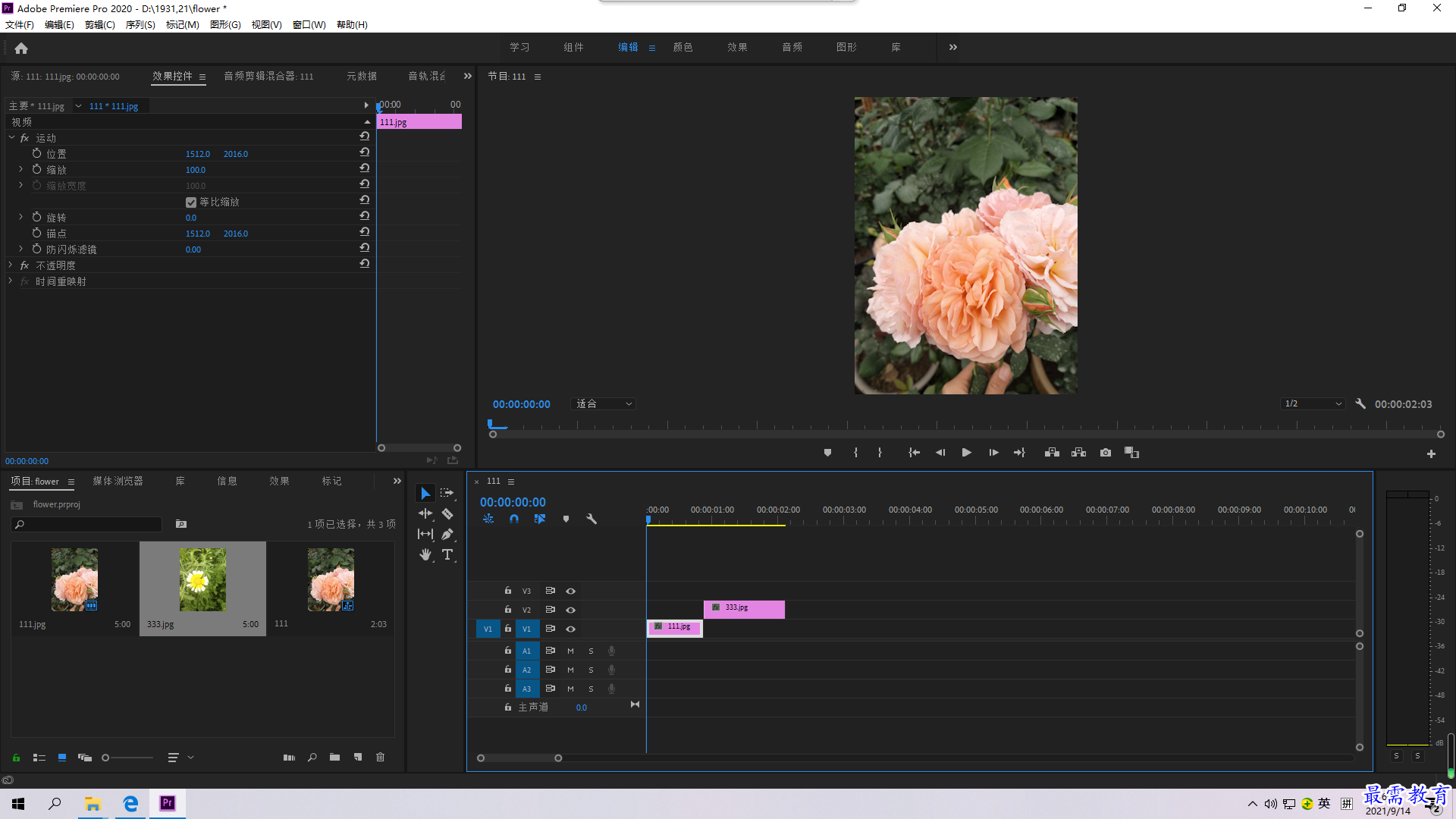Click the Home icon
This screenshot has width=1456, height=819.
coord(21,49)
